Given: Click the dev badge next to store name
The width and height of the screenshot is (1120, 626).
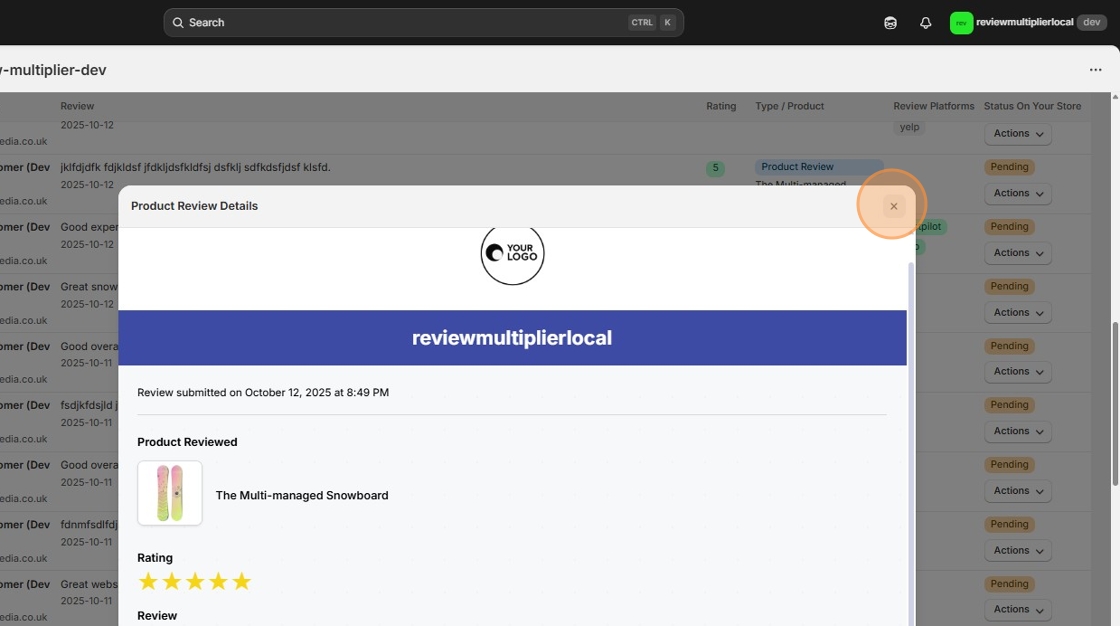Looking at the screenshot, I should 1091,22.
